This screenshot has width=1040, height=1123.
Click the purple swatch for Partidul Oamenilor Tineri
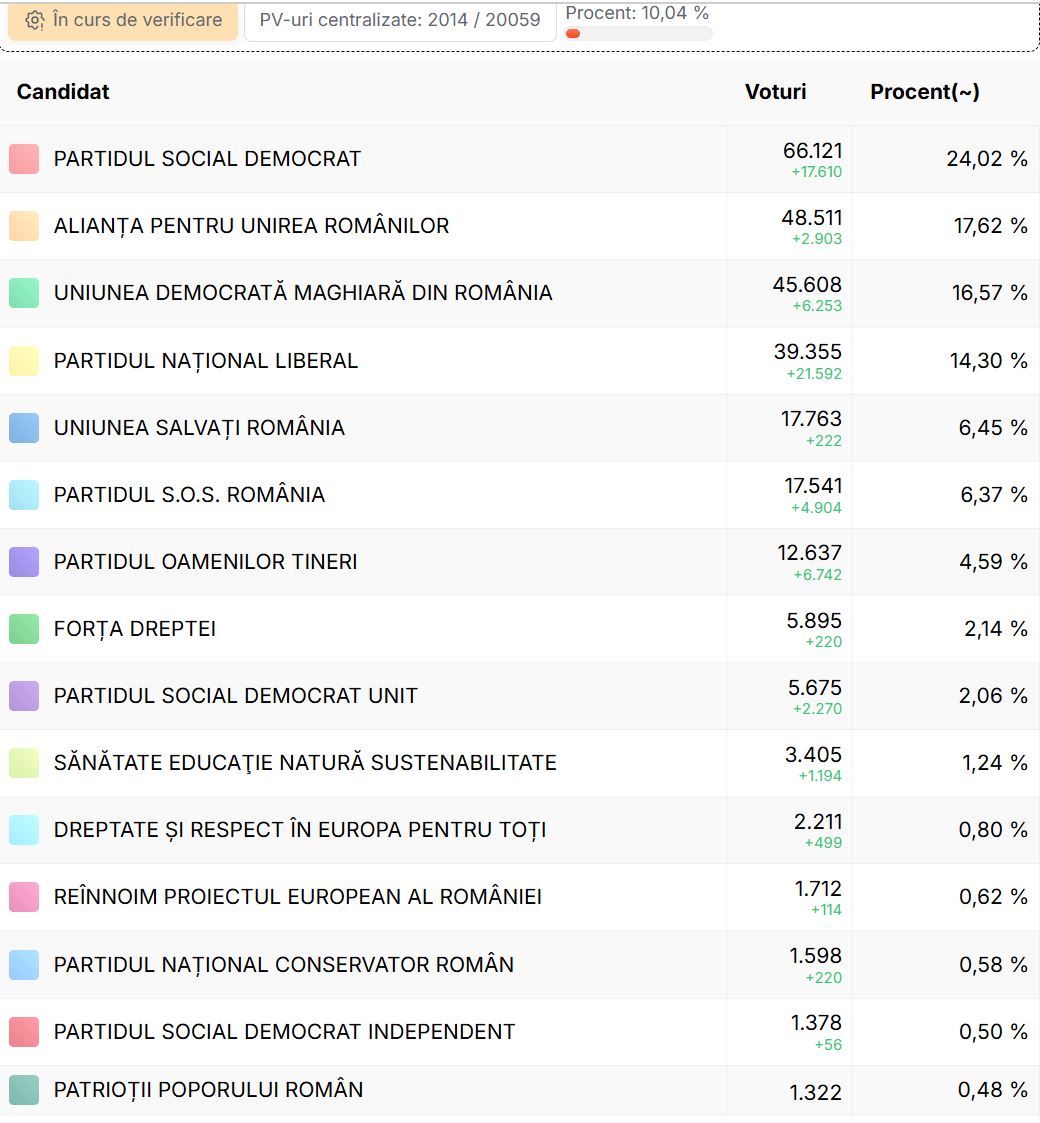[24, 562]
